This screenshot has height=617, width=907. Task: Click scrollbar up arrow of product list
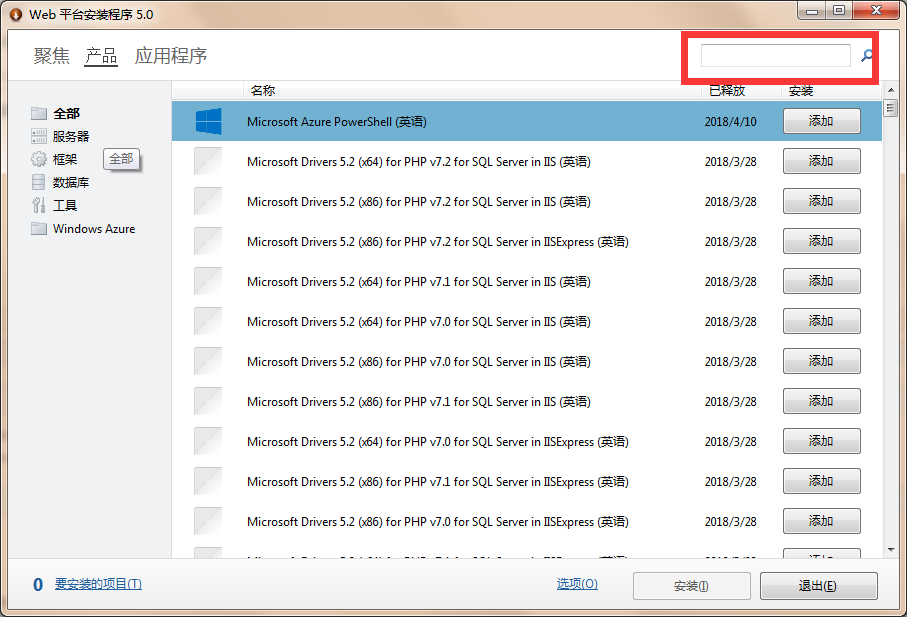(x=891, y=90)
